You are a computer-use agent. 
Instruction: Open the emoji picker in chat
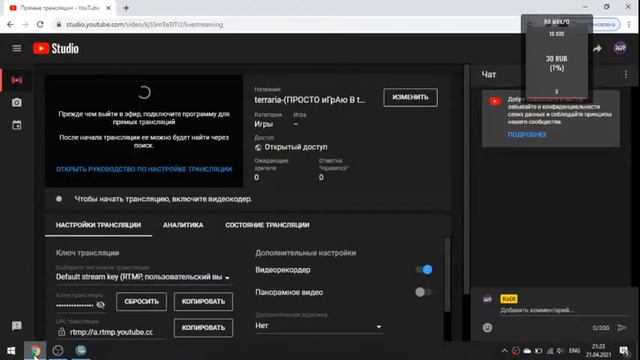point(487,327)
